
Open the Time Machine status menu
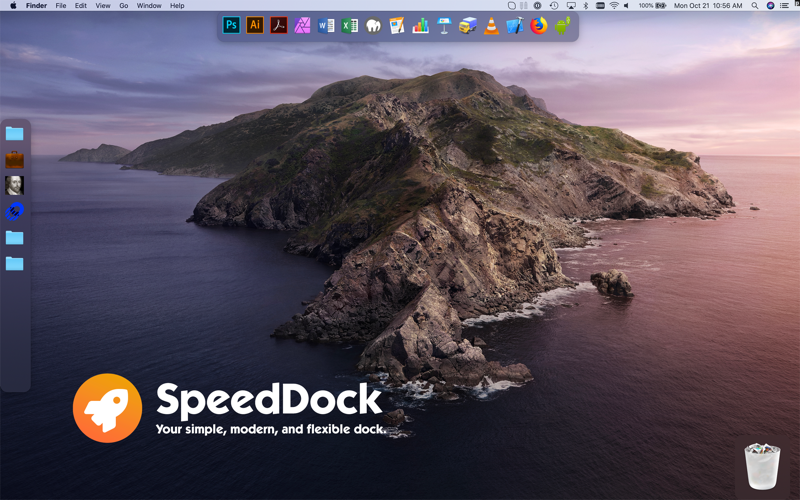(554, 6)
